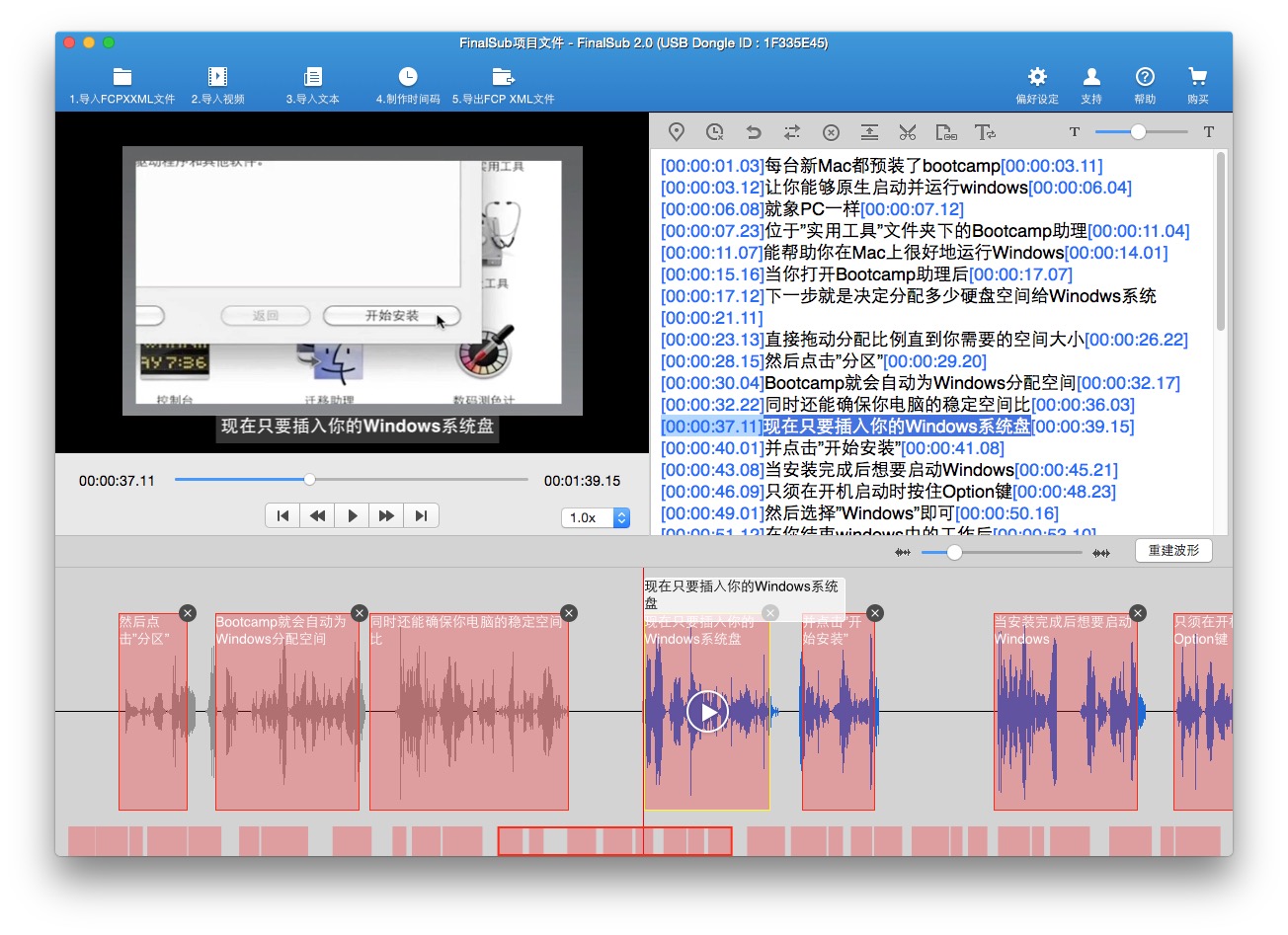The image size is (1288, 935).
Task: Click timecode [00:00:23.13] in subtitle list
Action: [x=712, y=340]
